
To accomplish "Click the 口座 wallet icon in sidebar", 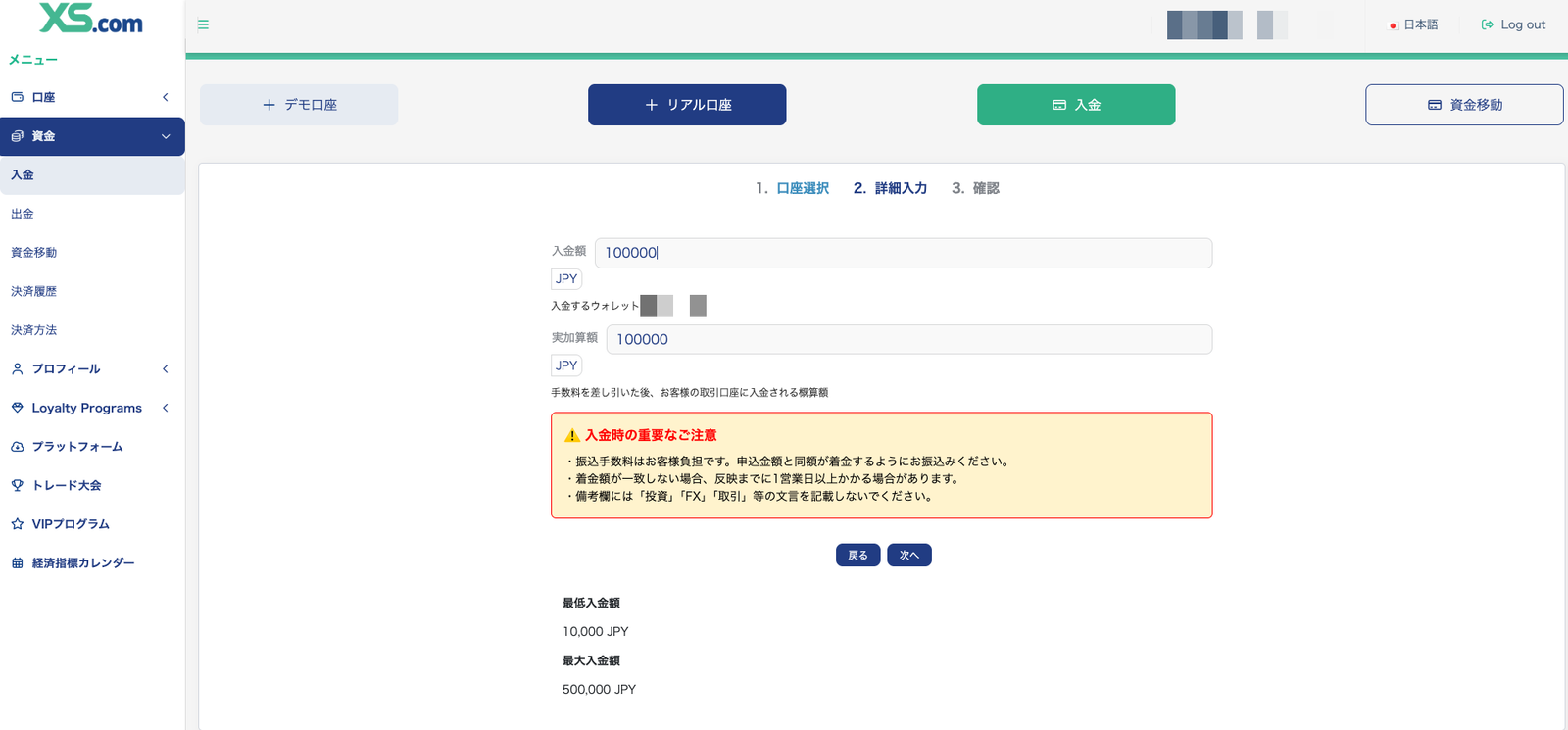I will click(17, 97).
